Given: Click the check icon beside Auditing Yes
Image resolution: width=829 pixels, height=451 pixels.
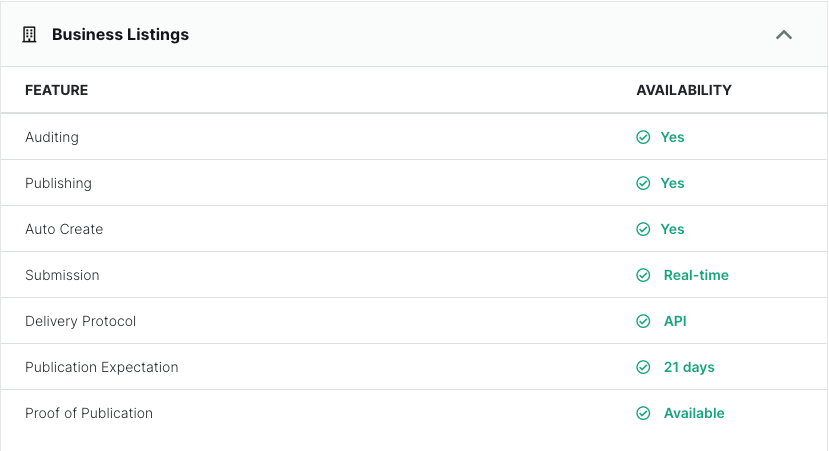Looking at the screenshot, I should 643,137.
